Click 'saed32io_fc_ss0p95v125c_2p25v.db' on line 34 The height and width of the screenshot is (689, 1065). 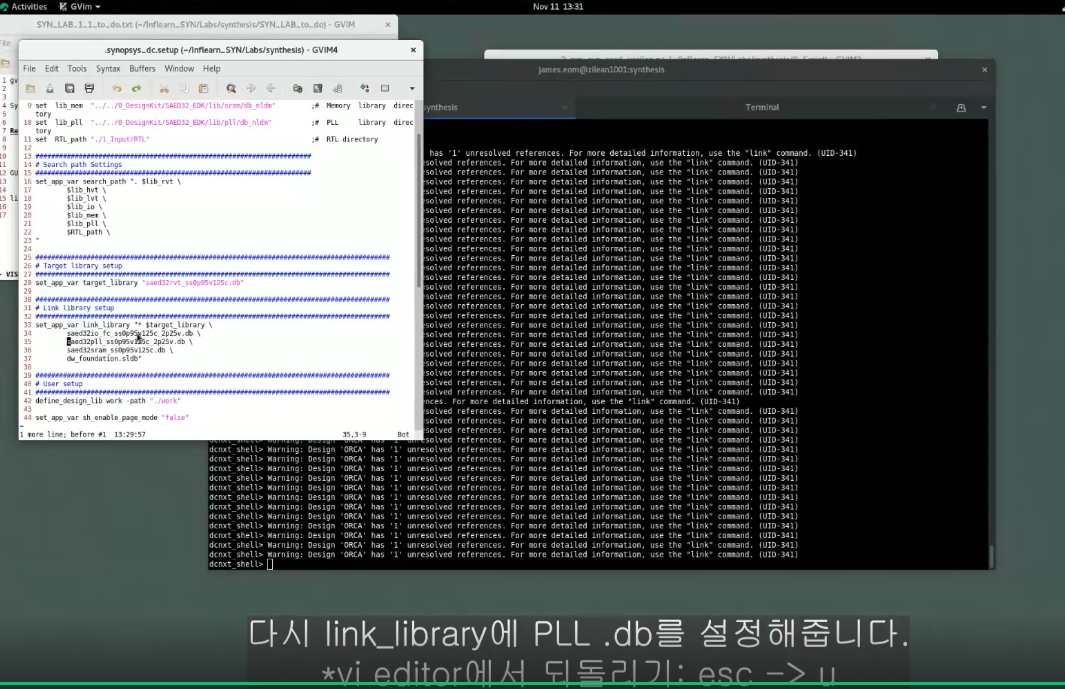point(130,334)
